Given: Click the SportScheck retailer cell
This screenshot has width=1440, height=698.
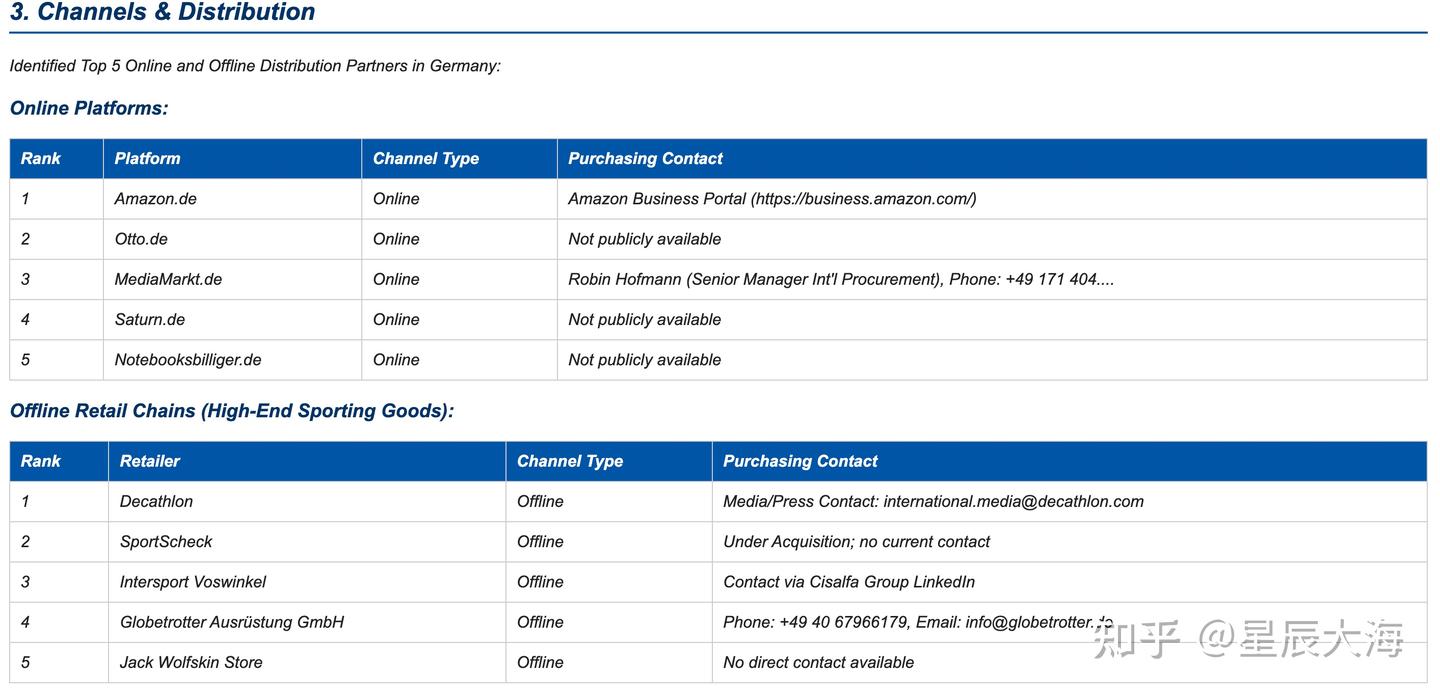Looking at the screenshot, I should [x=166, y=542].
